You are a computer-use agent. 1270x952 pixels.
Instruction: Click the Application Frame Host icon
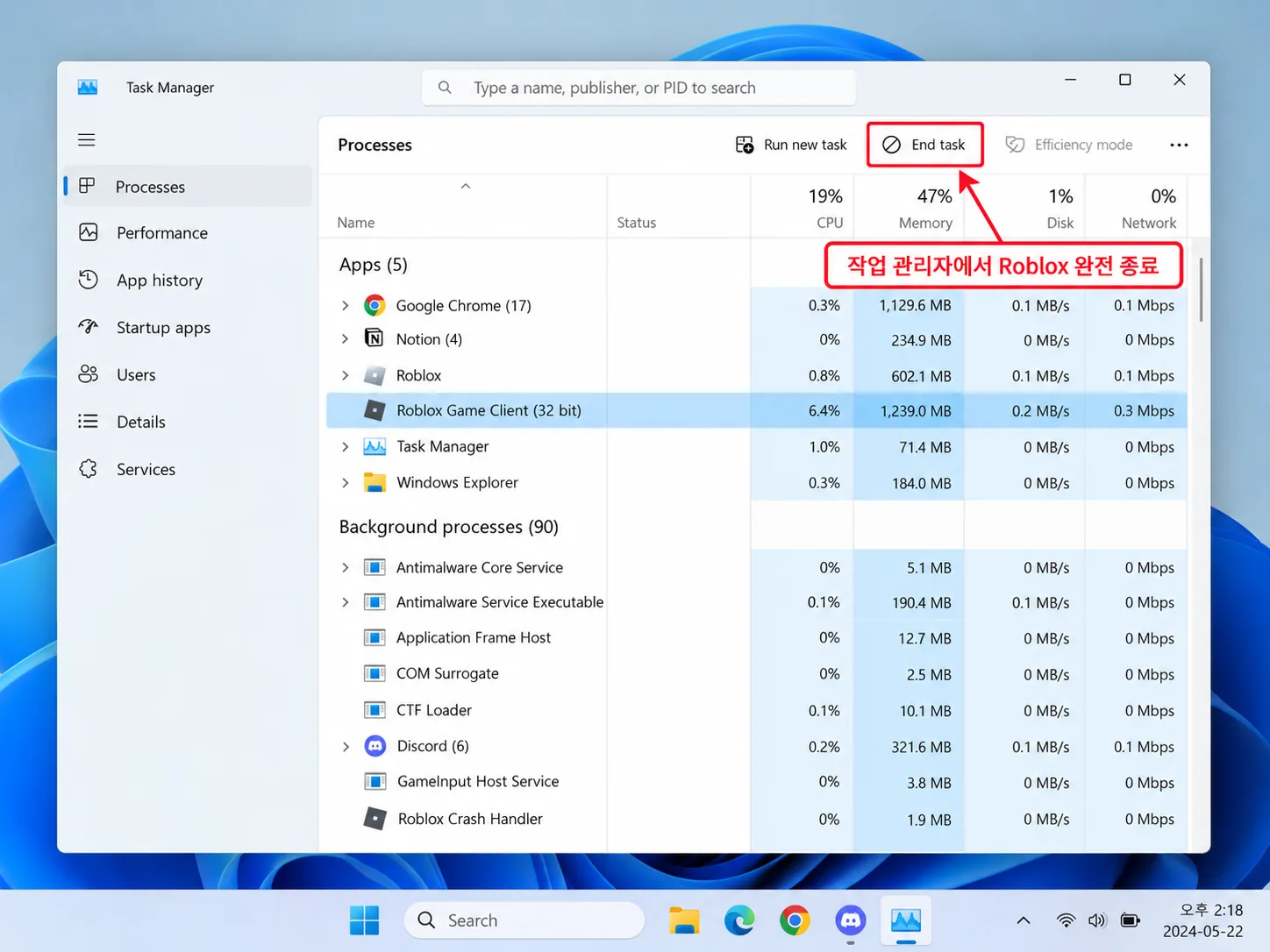(x=375, y=637)
